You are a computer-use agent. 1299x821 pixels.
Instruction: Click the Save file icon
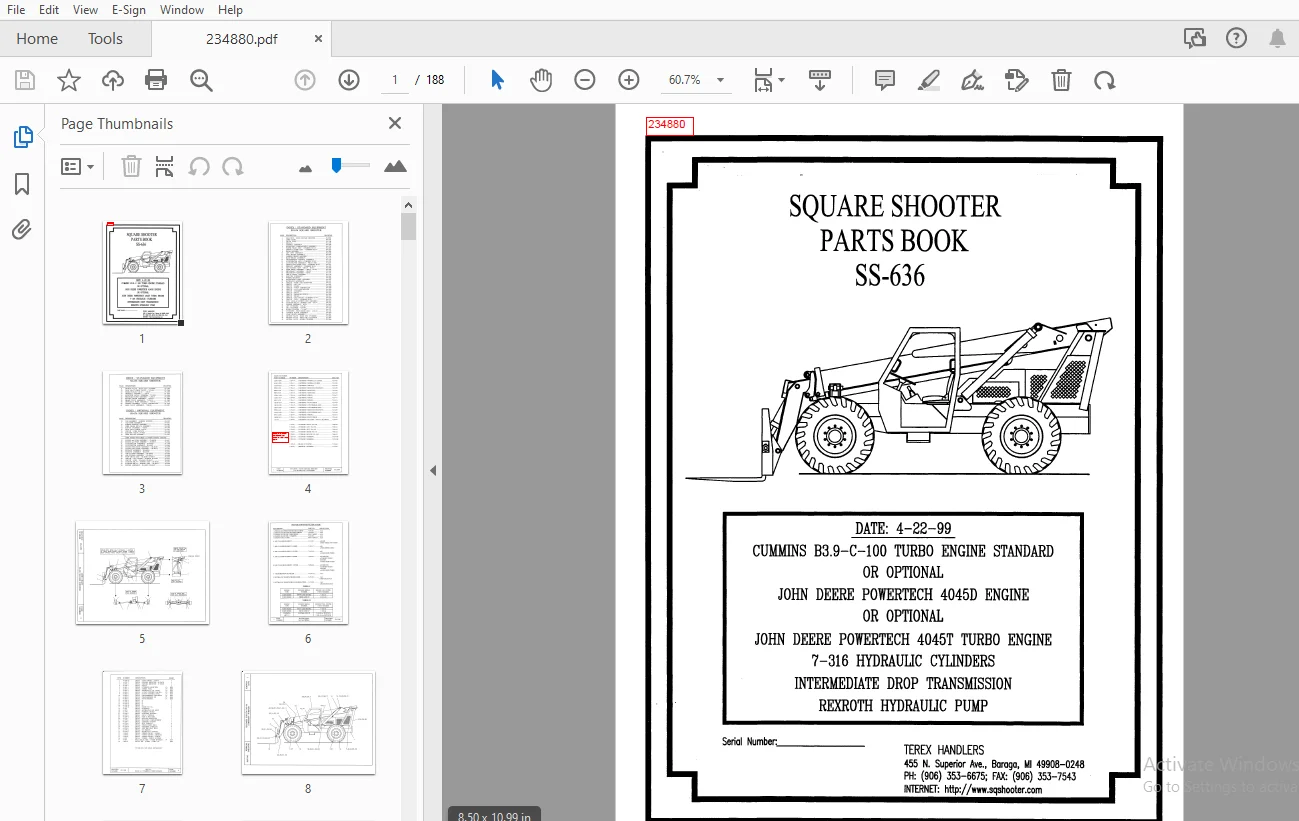tap(25, 80)
